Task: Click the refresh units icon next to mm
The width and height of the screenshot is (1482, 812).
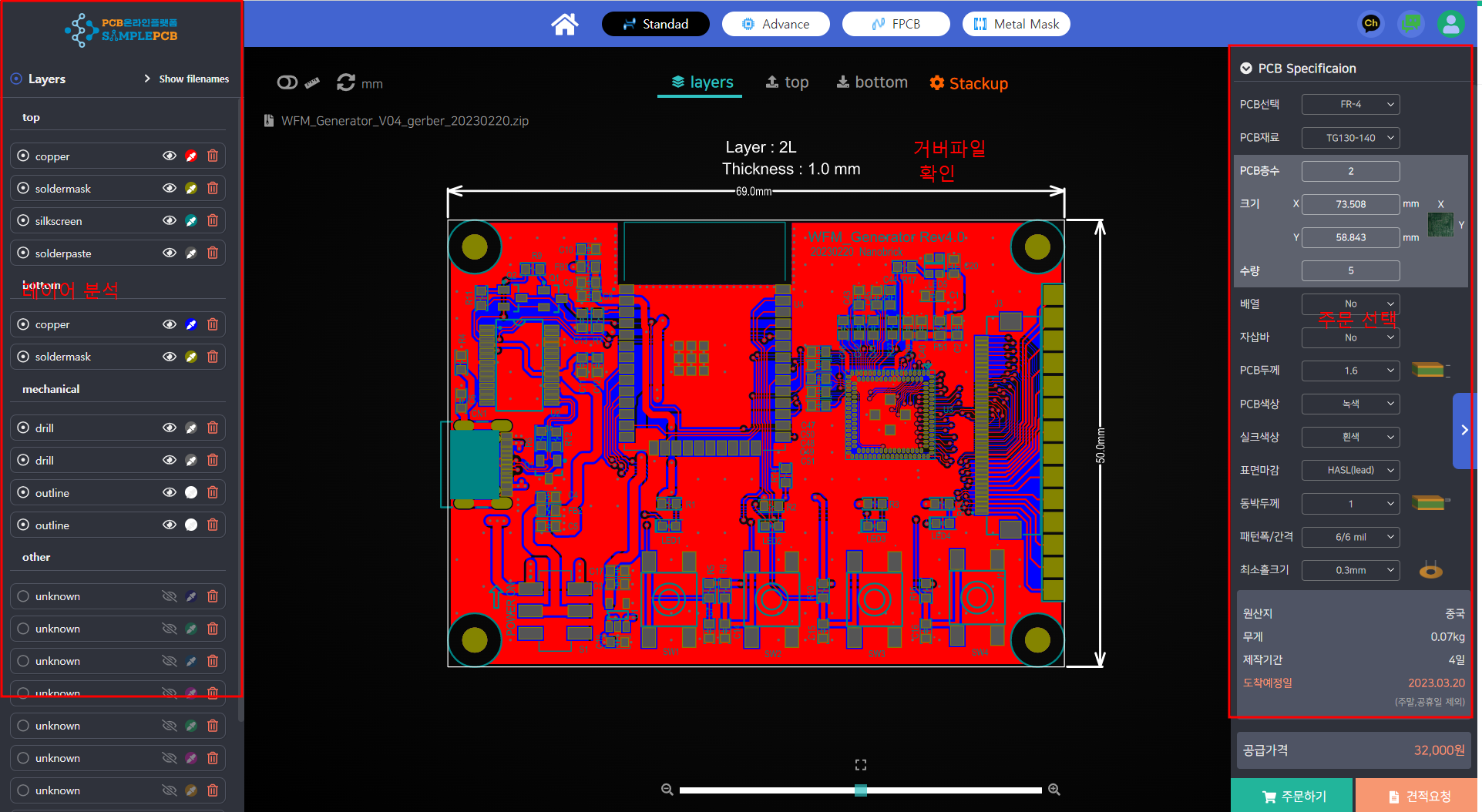Action: [x=346, y=82]
